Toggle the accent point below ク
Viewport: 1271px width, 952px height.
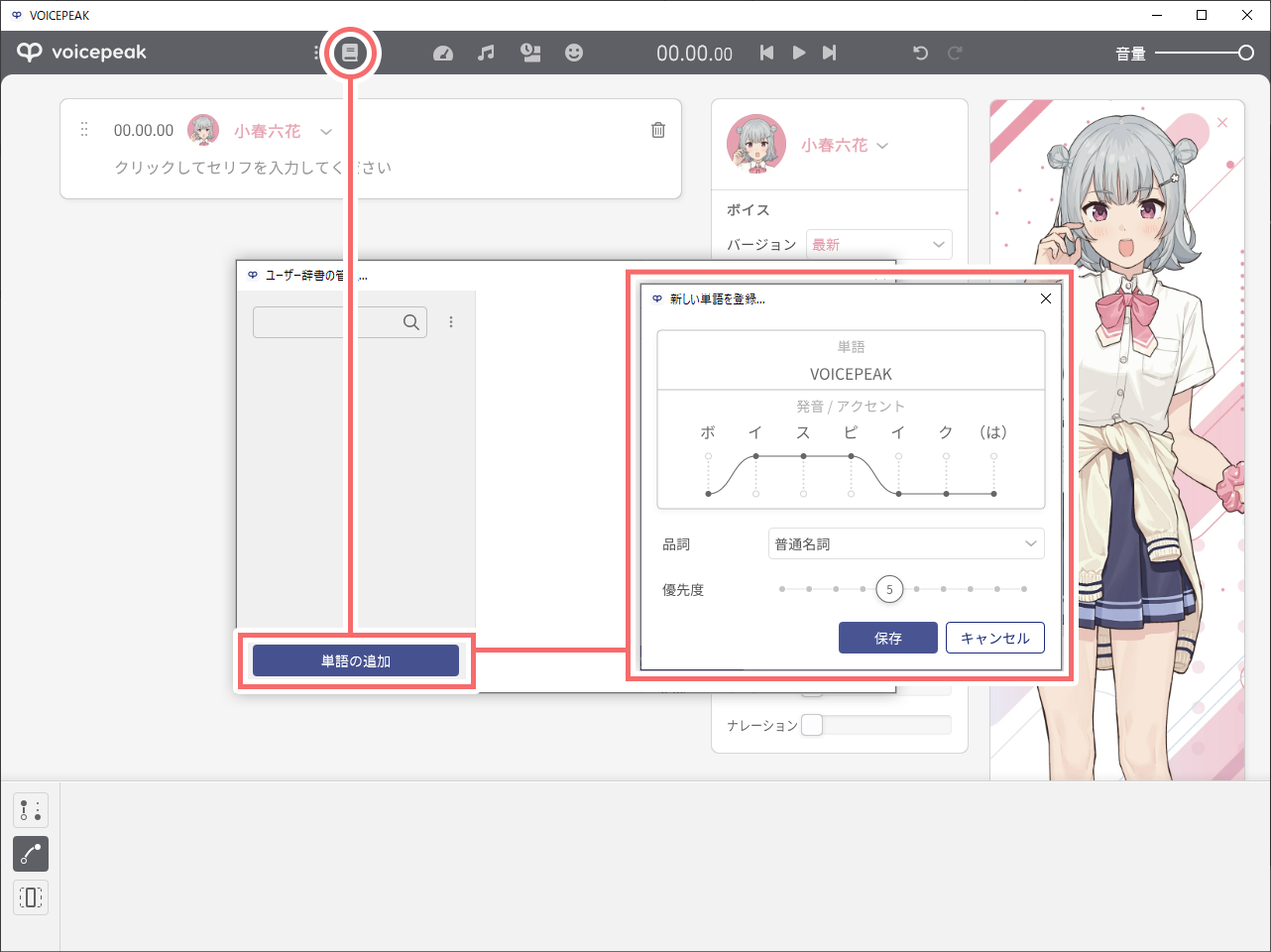coord(946,493)
